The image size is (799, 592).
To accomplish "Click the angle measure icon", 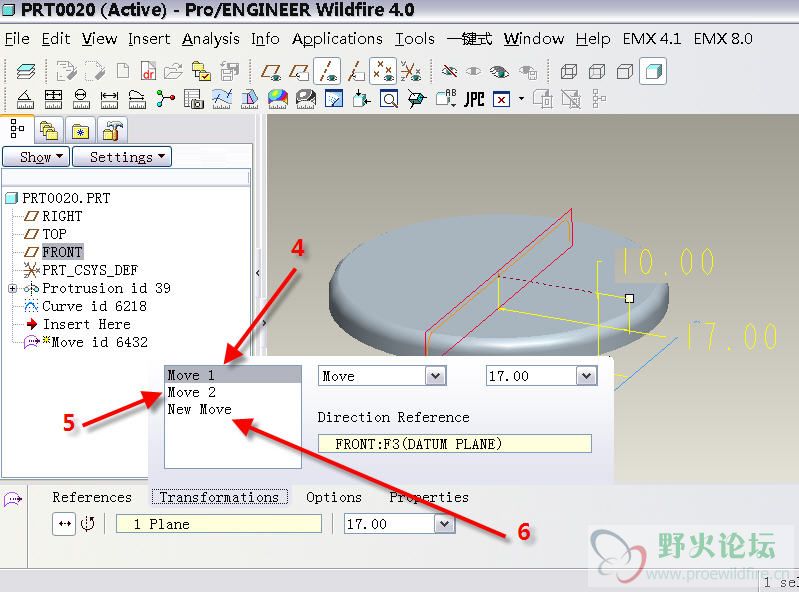I will [x=25, y=99].
